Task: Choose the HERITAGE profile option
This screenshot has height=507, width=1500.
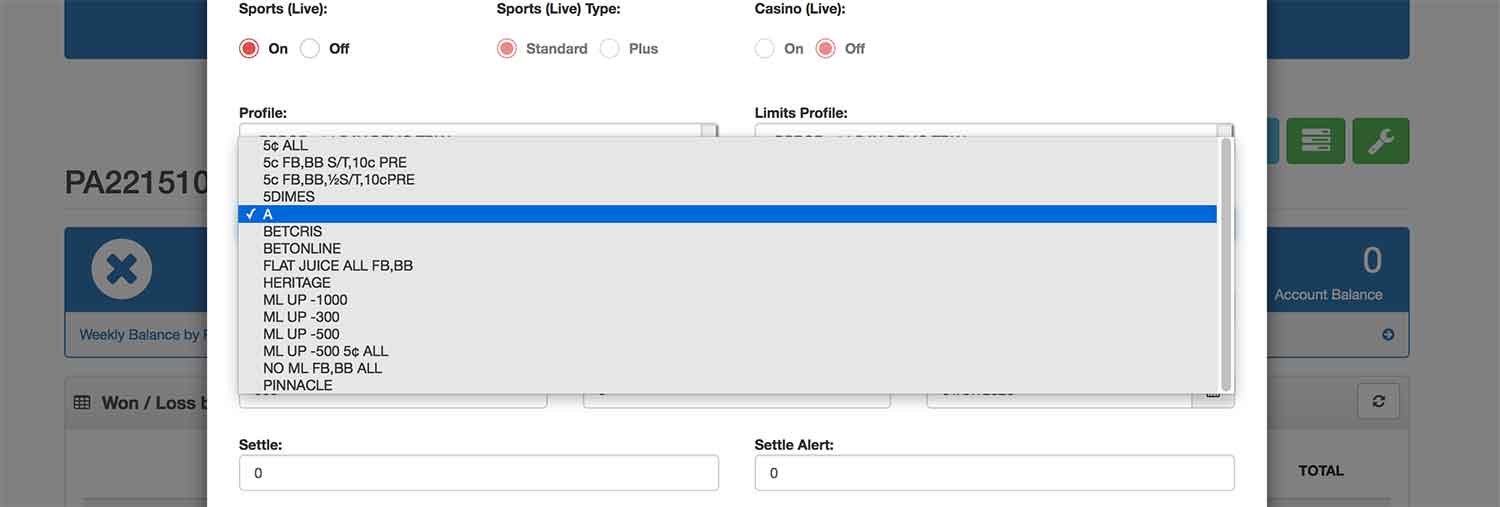Action: click(297, 283)
